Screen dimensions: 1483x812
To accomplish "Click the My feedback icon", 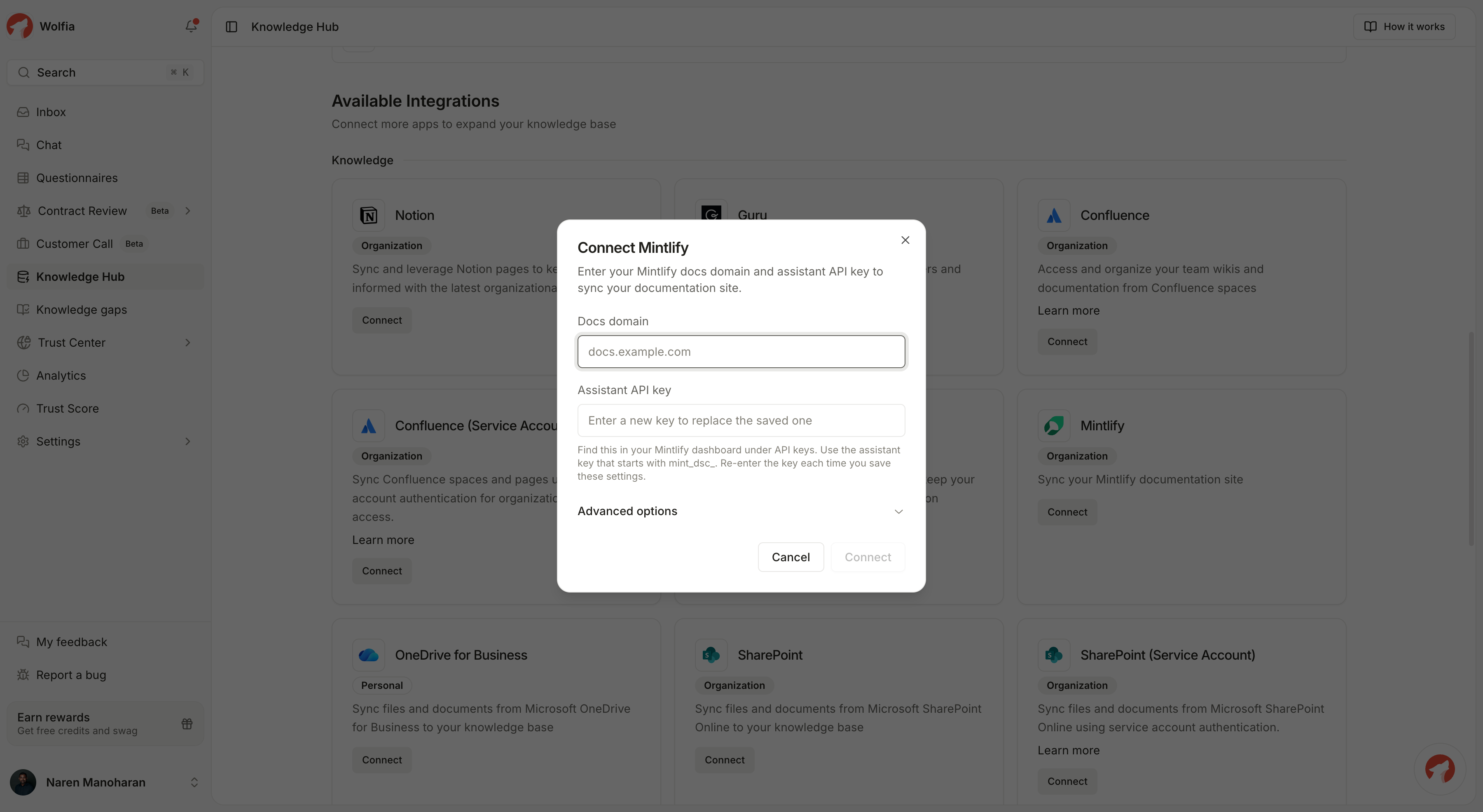I will coord(23,642).
